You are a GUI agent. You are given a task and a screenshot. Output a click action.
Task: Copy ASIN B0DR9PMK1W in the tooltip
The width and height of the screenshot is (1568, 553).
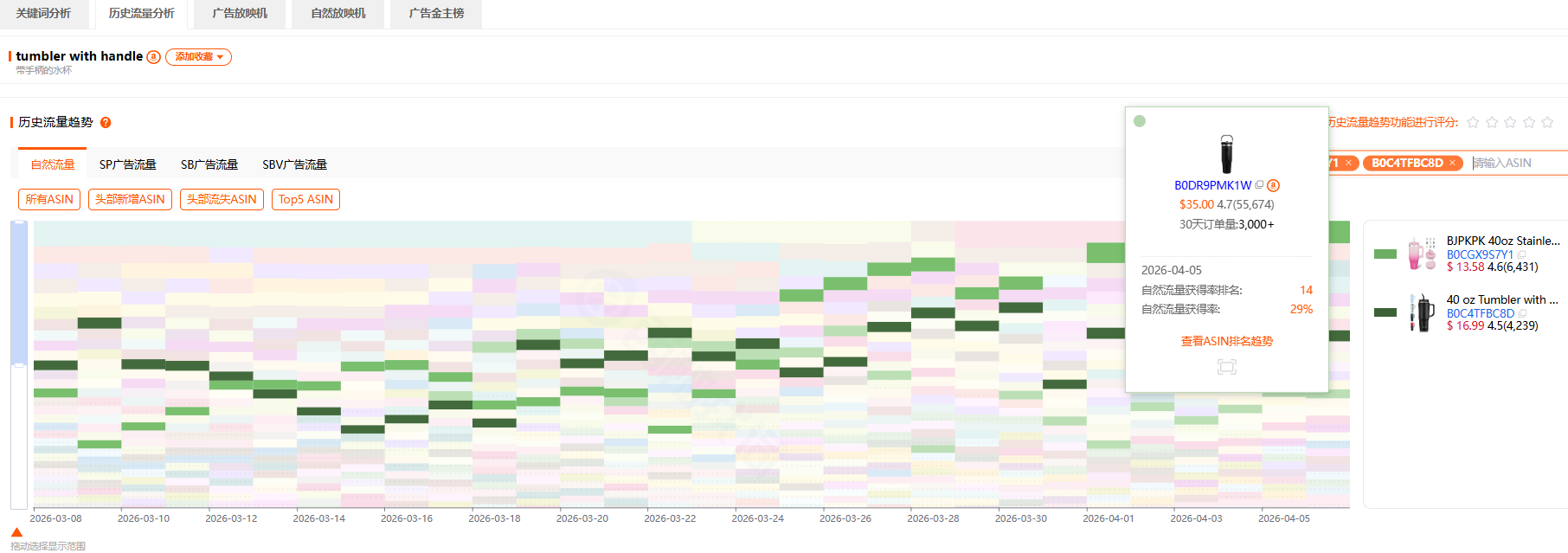1259,185
